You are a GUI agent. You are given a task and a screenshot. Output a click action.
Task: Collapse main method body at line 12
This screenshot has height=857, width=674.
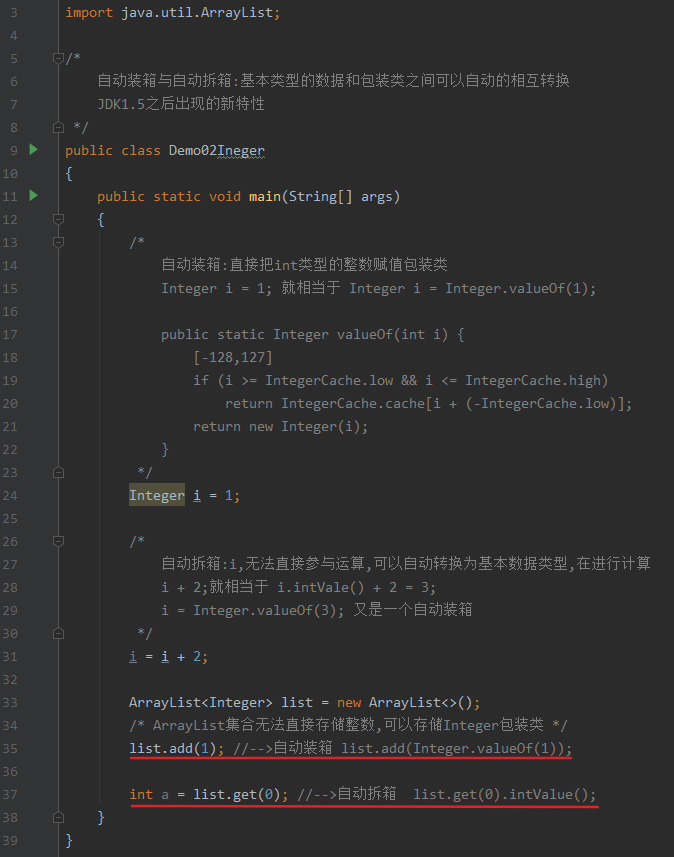click(58, 219)
